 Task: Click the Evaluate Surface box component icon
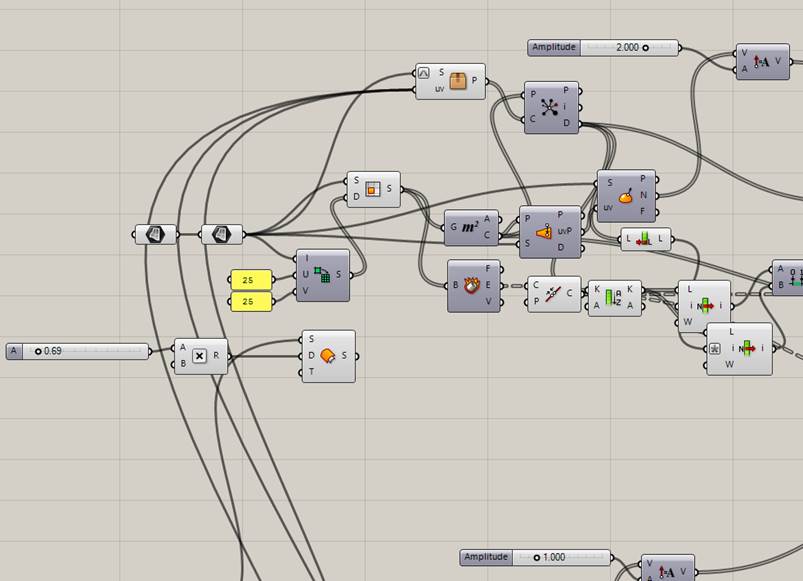coord(459,81)
